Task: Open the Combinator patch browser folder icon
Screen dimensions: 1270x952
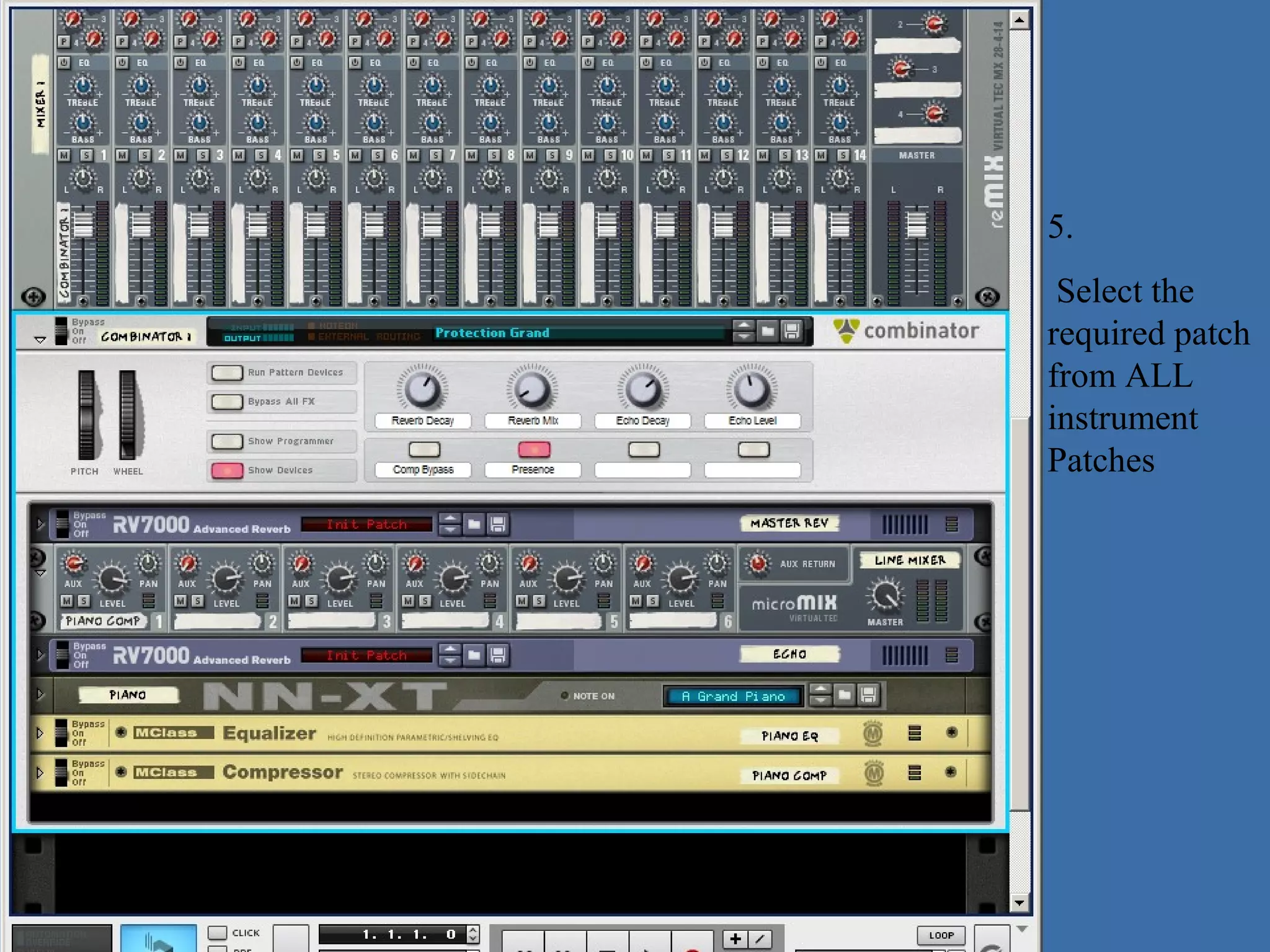Action: click(768, 331)
